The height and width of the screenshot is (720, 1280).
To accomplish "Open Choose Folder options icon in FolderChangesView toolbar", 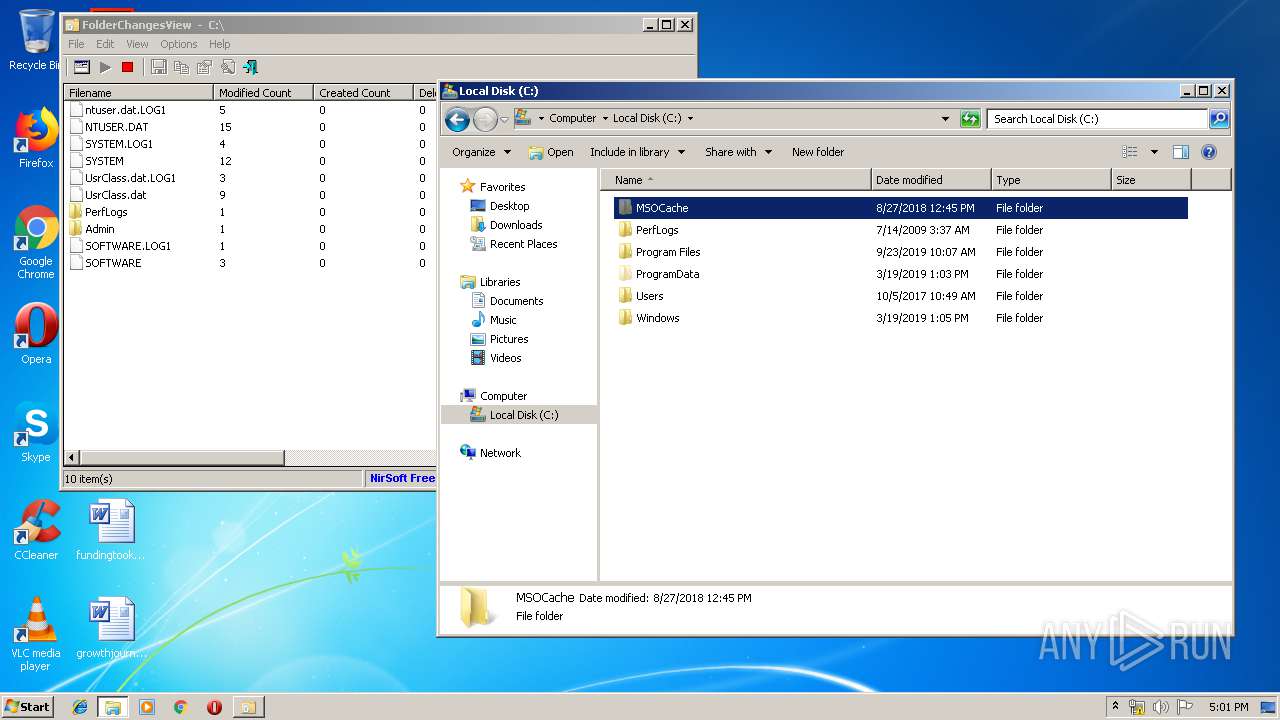I will [x=82, y=67].
